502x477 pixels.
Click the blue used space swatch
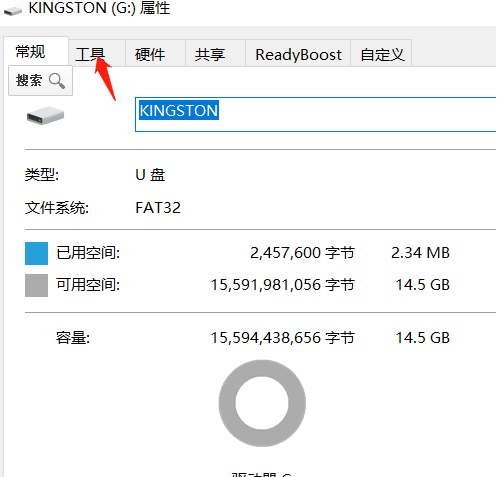pyautogui.click(x=36, y=253)
